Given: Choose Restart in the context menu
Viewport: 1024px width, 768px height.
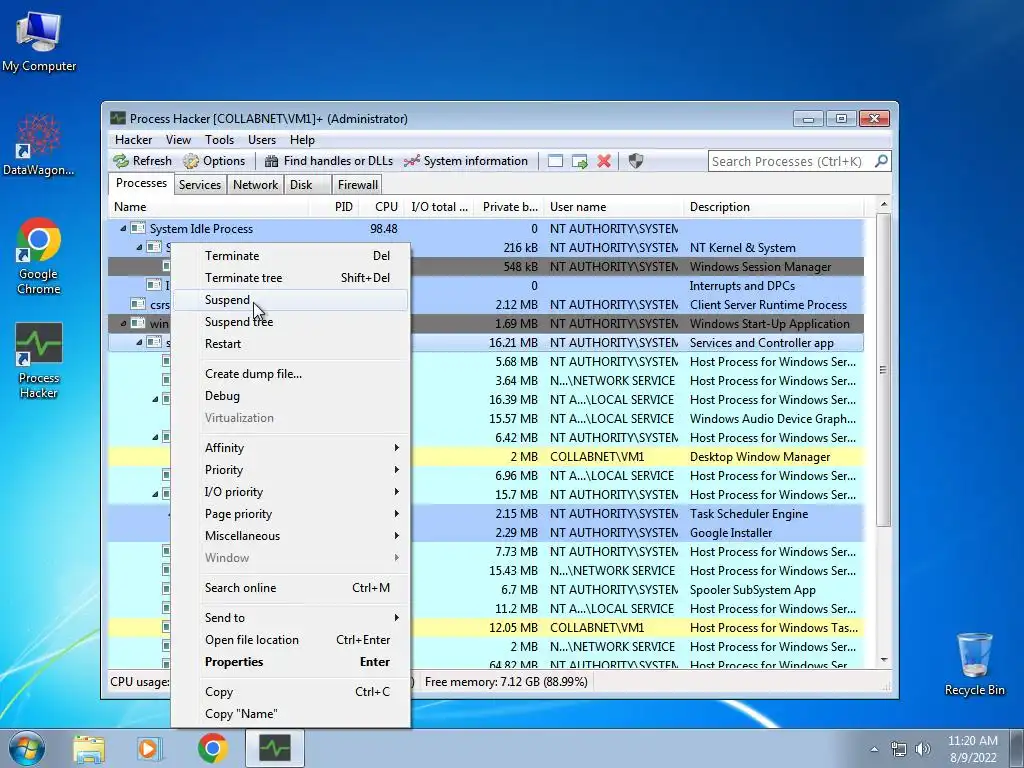Looking at the screenshot, I should pyautogui.click(x=291, y=344).
